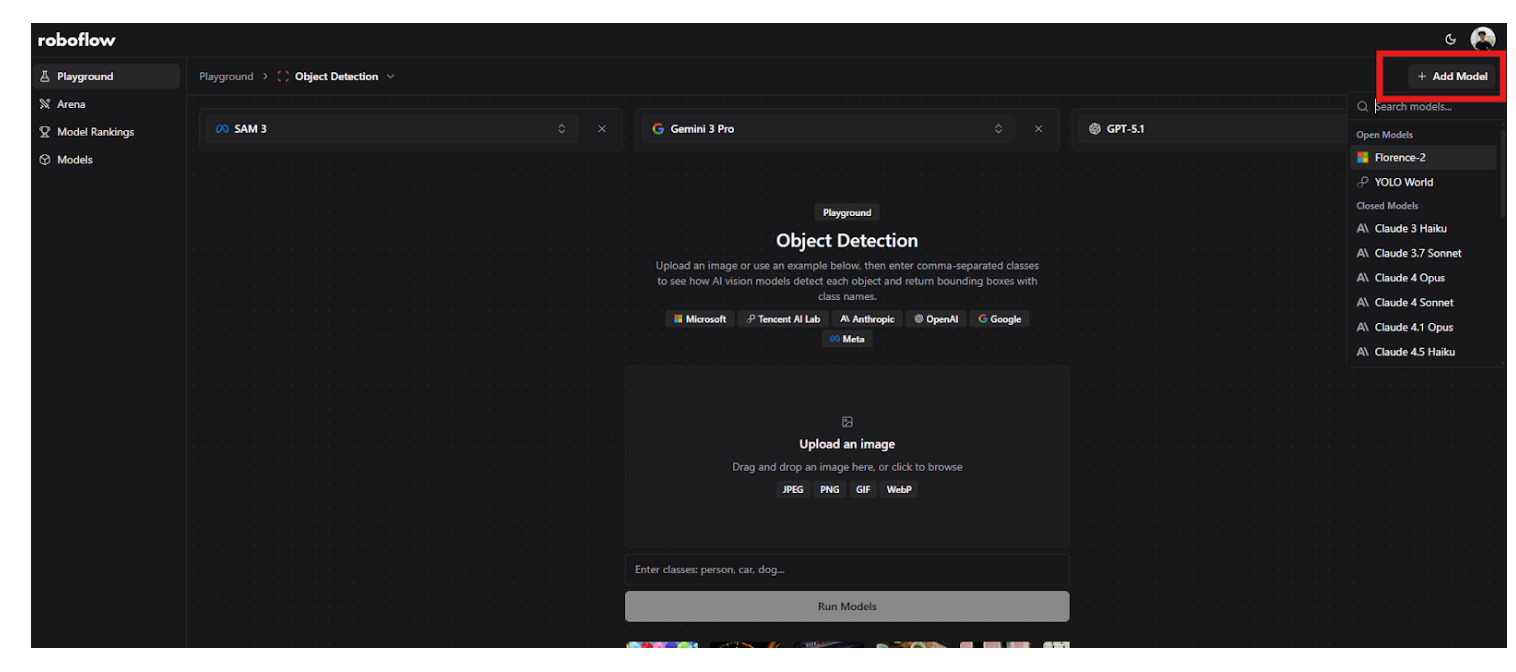1516x672 pixels.
Task: Open the user profile avatar
Action: coord(1482,40)
